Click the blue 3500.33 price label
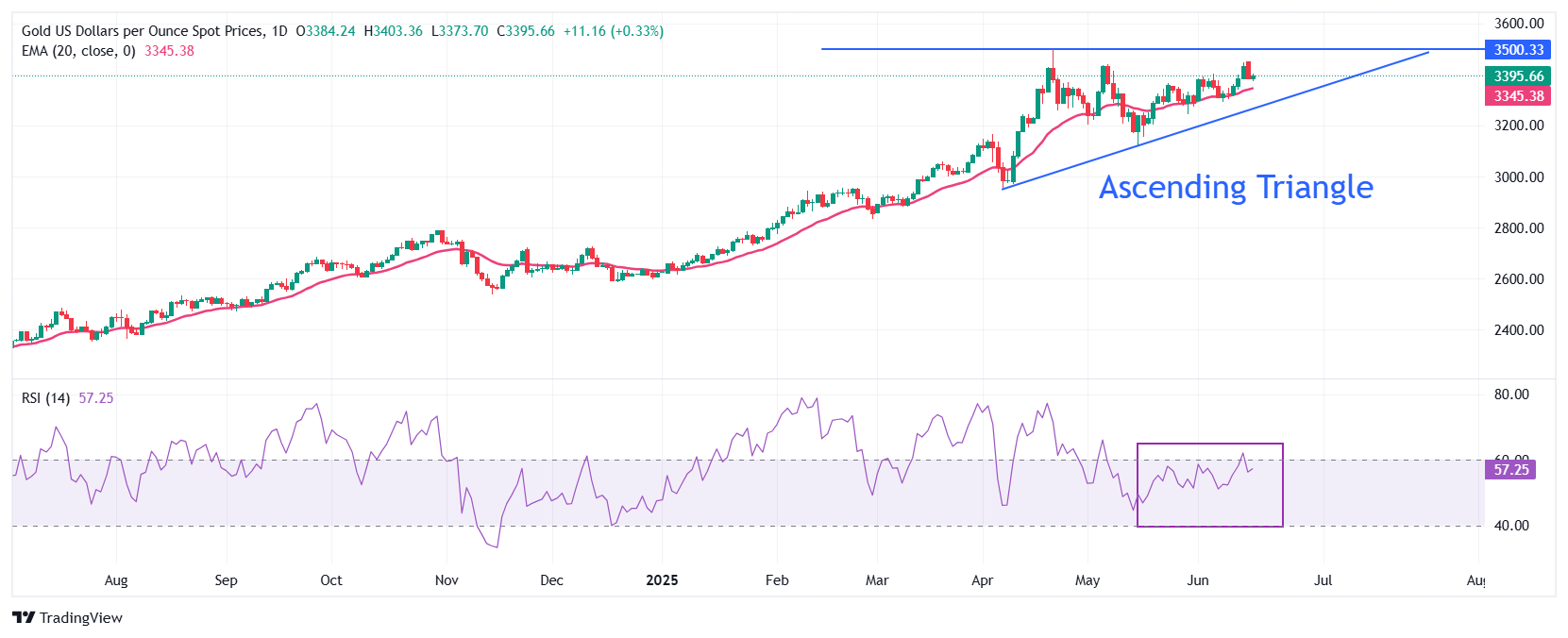The height and width of the screenshot is (638, 1568). (x=1518, y=50)
